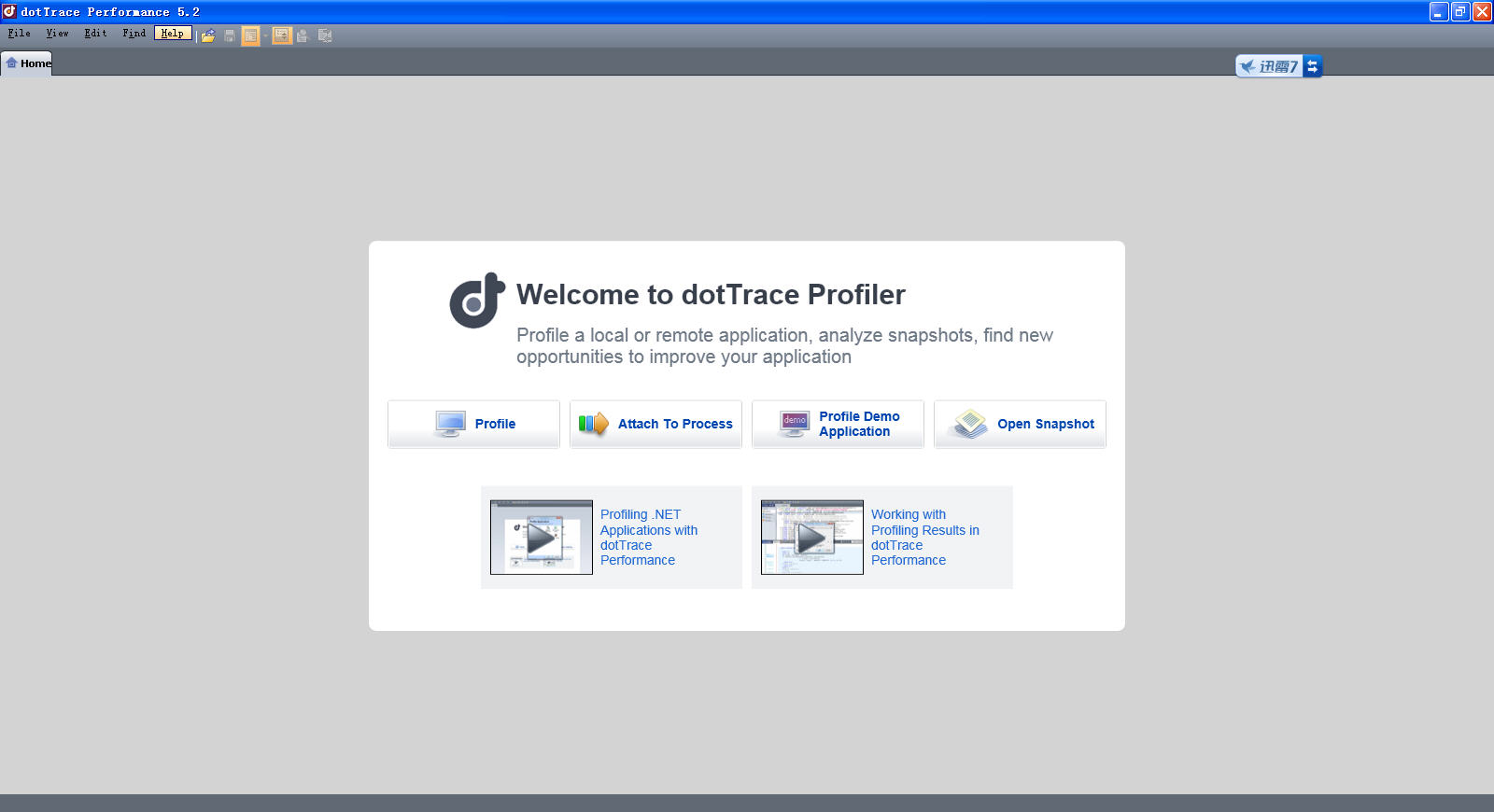Image resolution: width=1494 pixels, height=812 pixels.
Task: Open Working with Profiling Results link
Action: 925,538
